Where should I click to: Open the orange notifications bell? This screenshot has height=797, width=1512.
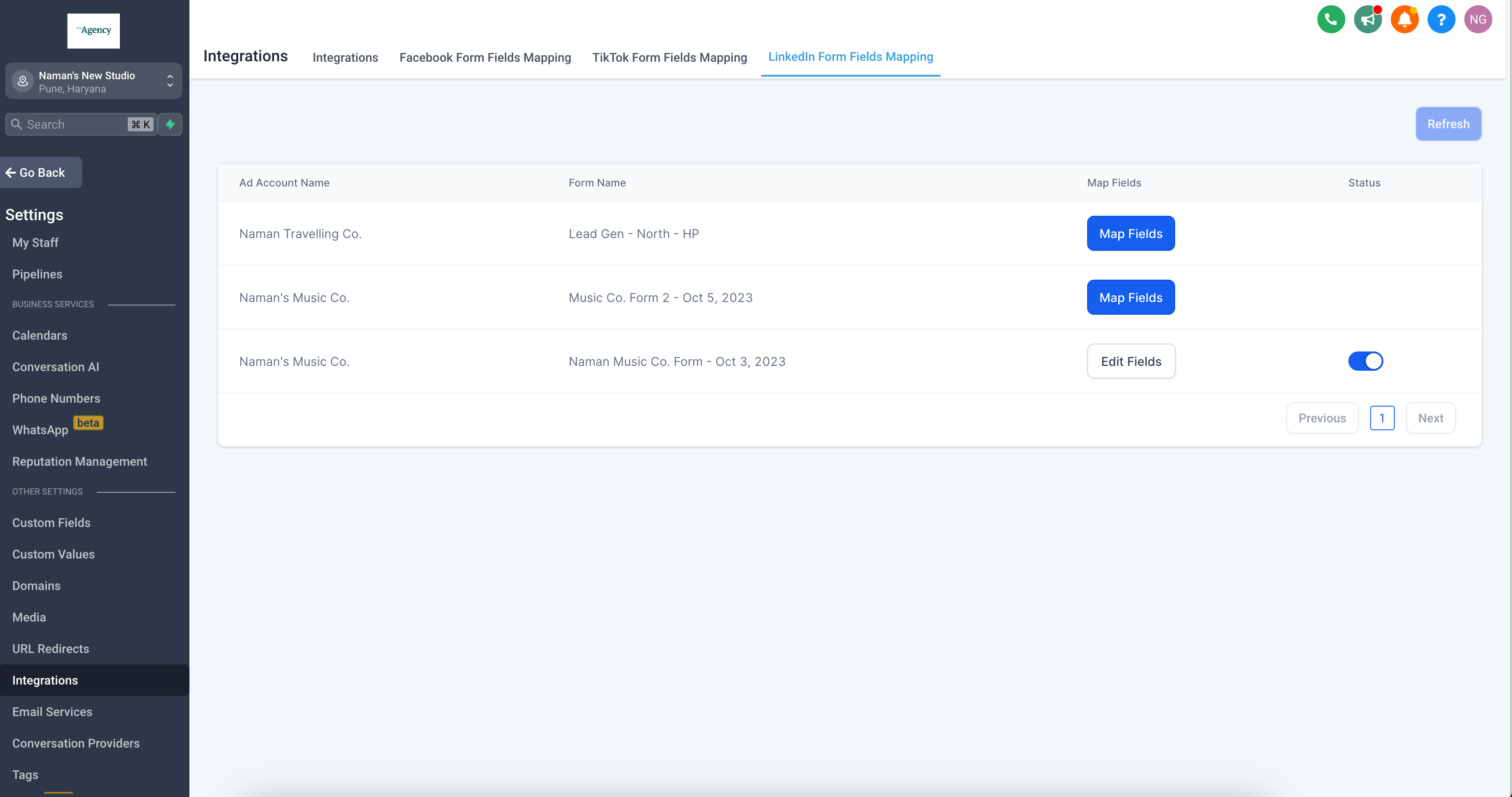(1404, 19)
